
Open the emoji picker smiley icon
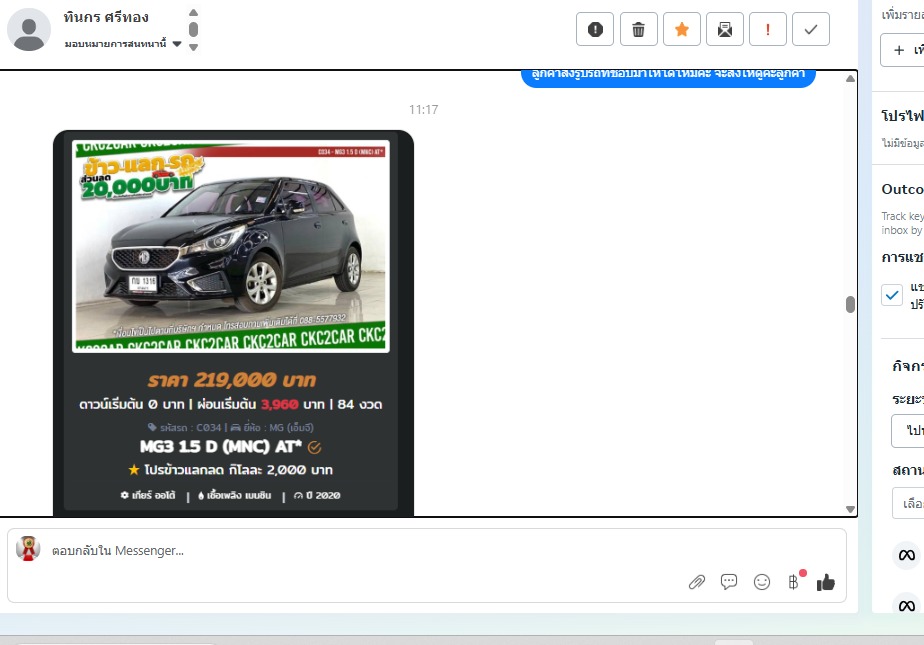762,582
